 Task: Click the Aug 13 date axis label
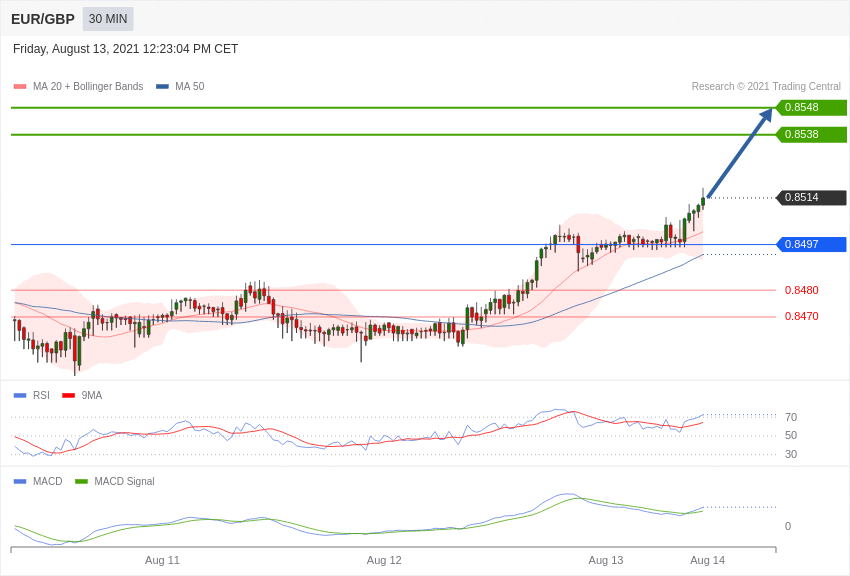606,560
